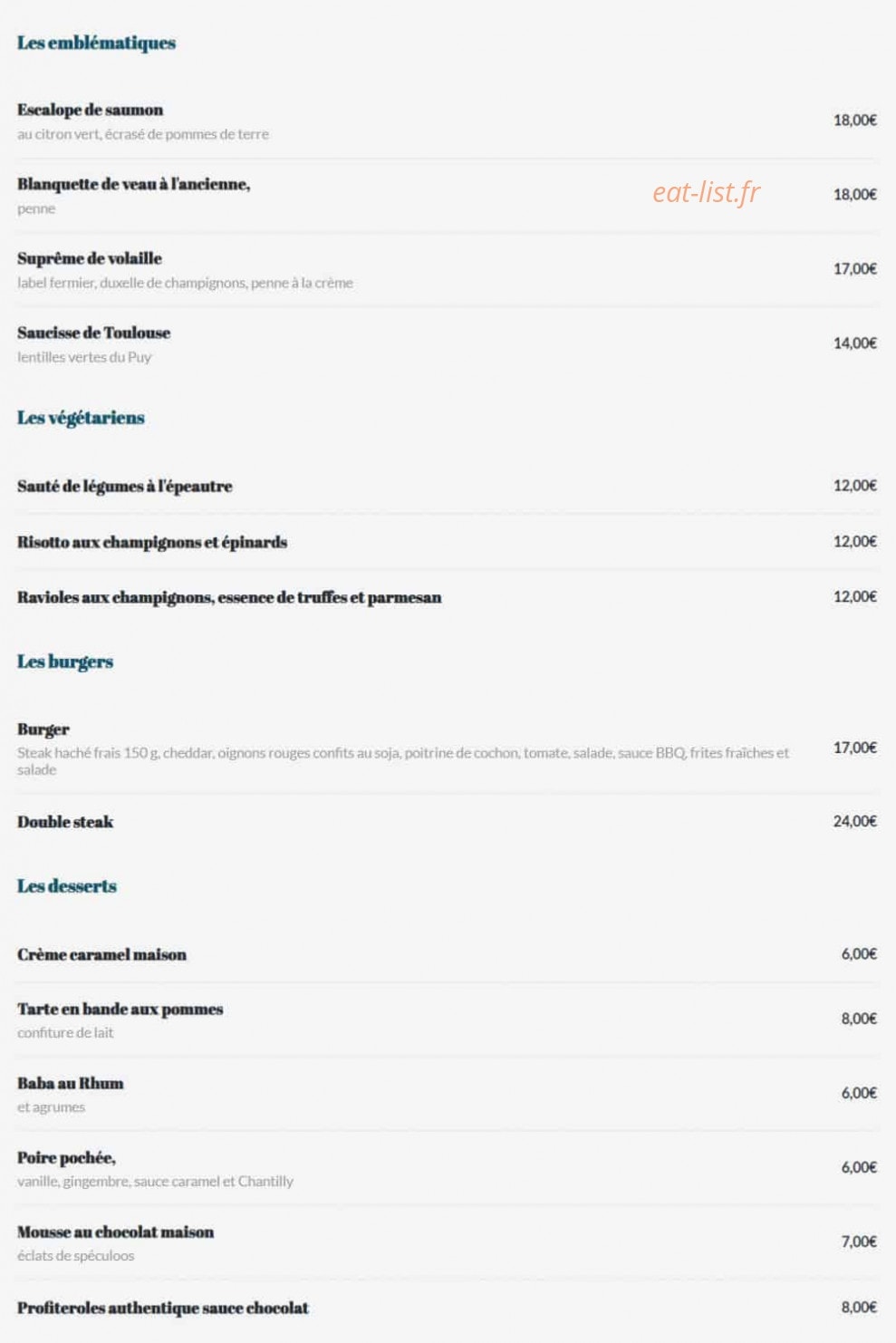Choose the Saucisse de Toulouse dish
Viewport: 896px width, 1343px height.
point(93,333)
